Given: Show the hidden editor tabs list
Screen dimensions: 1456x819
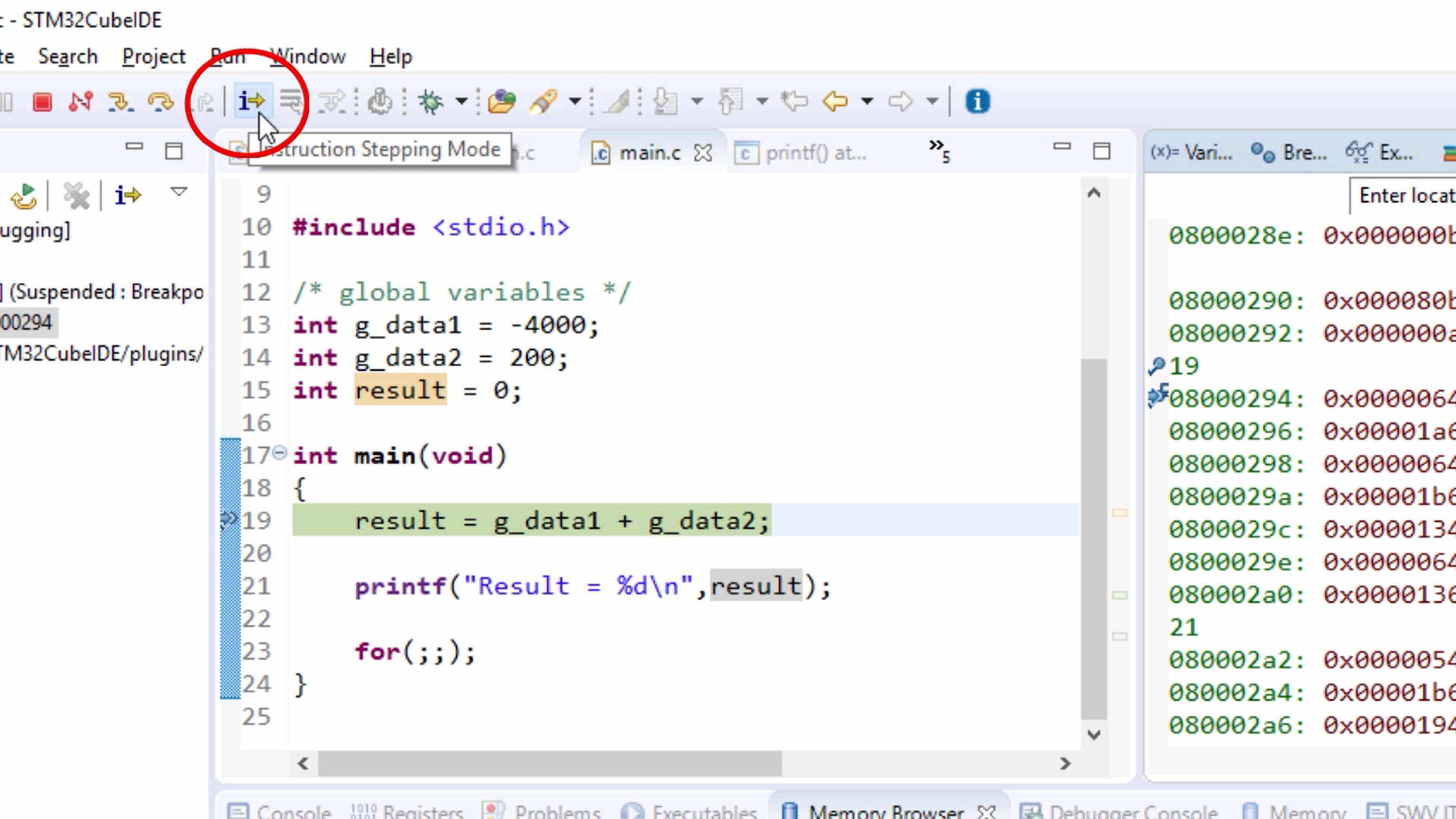Looking at the screenshot, I should click(x=940, y=151).
